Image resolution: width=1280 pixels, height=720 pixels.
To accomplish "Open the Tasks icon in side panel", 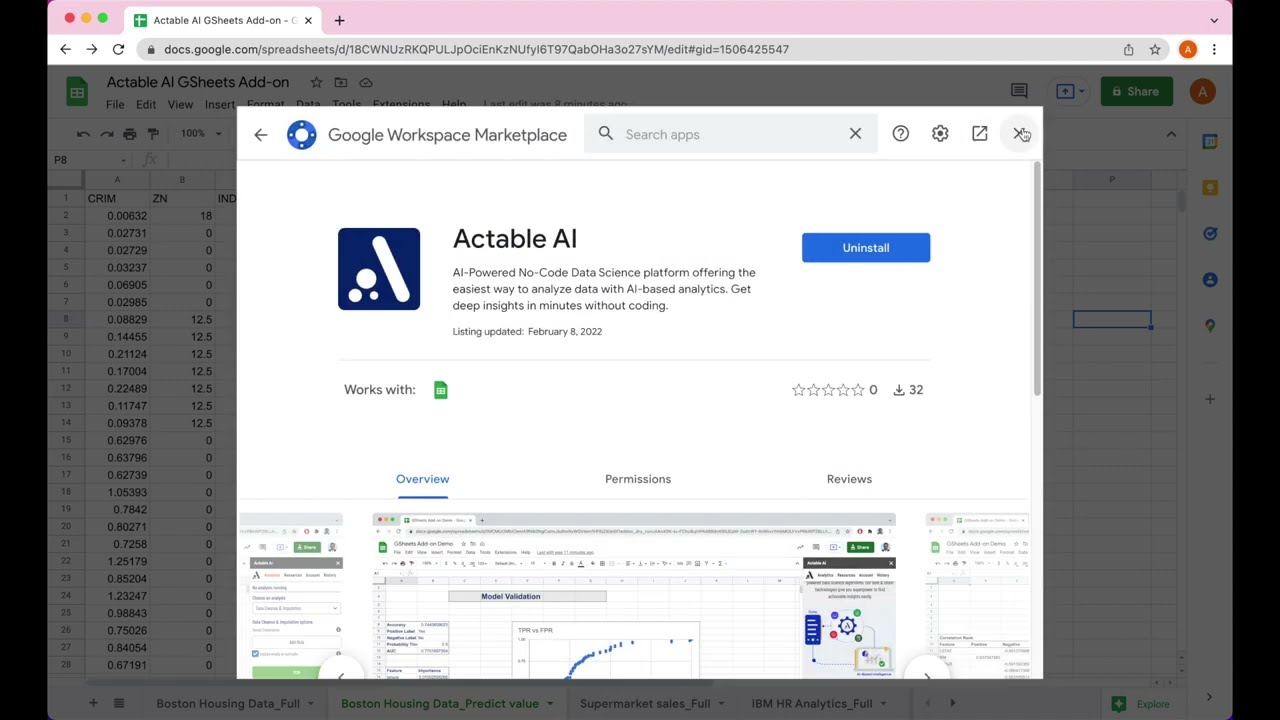I will pyautogui.click(x=1210, y=234).
